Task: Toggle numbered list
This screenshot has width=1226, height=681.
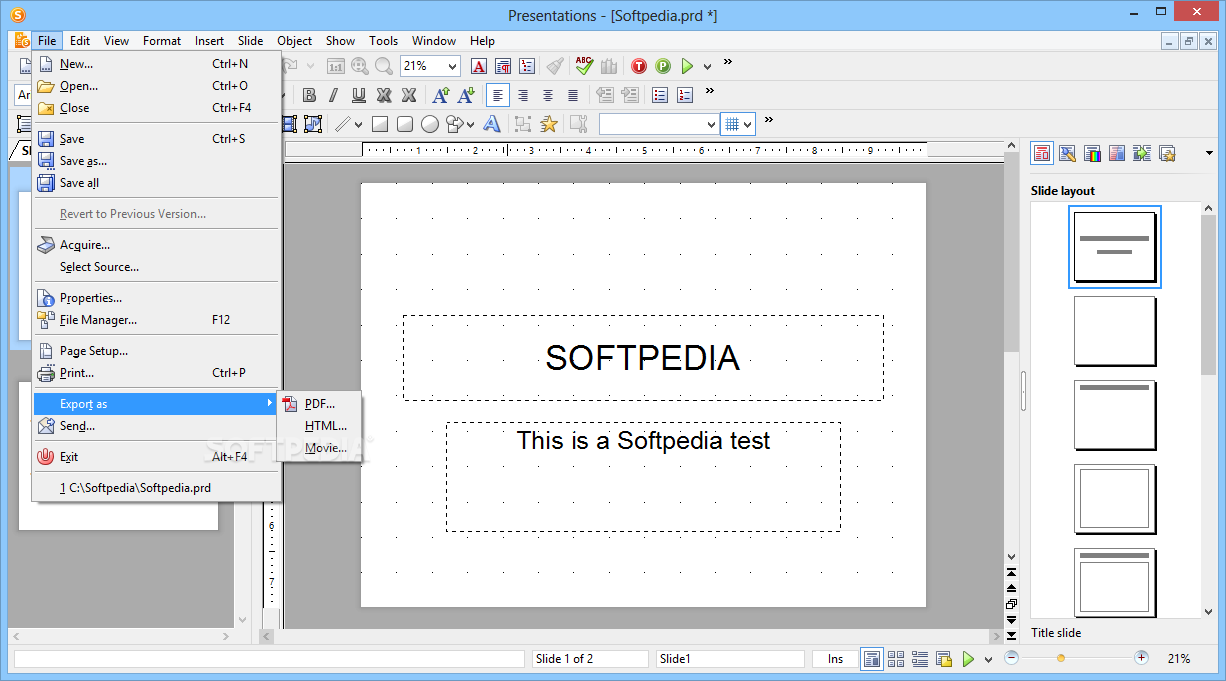Action: click(685, 95)
